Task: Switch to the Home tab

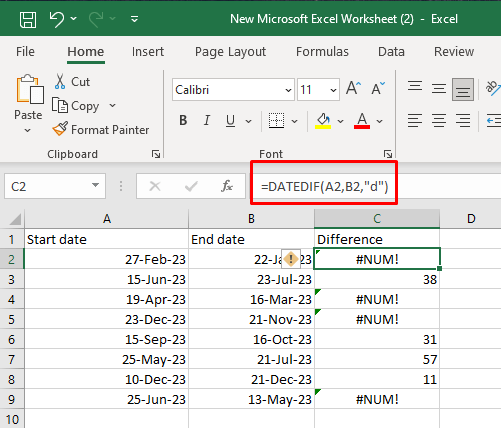Action: pos(86,52)
